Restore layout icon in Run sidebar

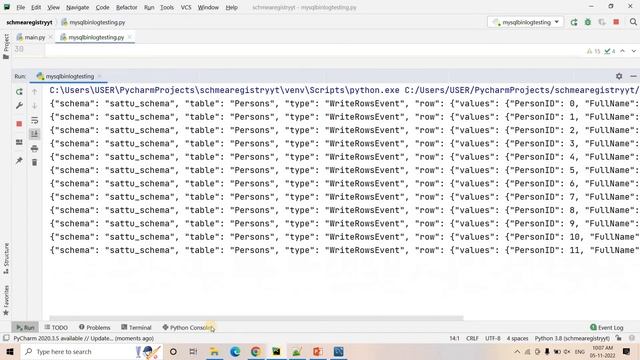(19, 142)
